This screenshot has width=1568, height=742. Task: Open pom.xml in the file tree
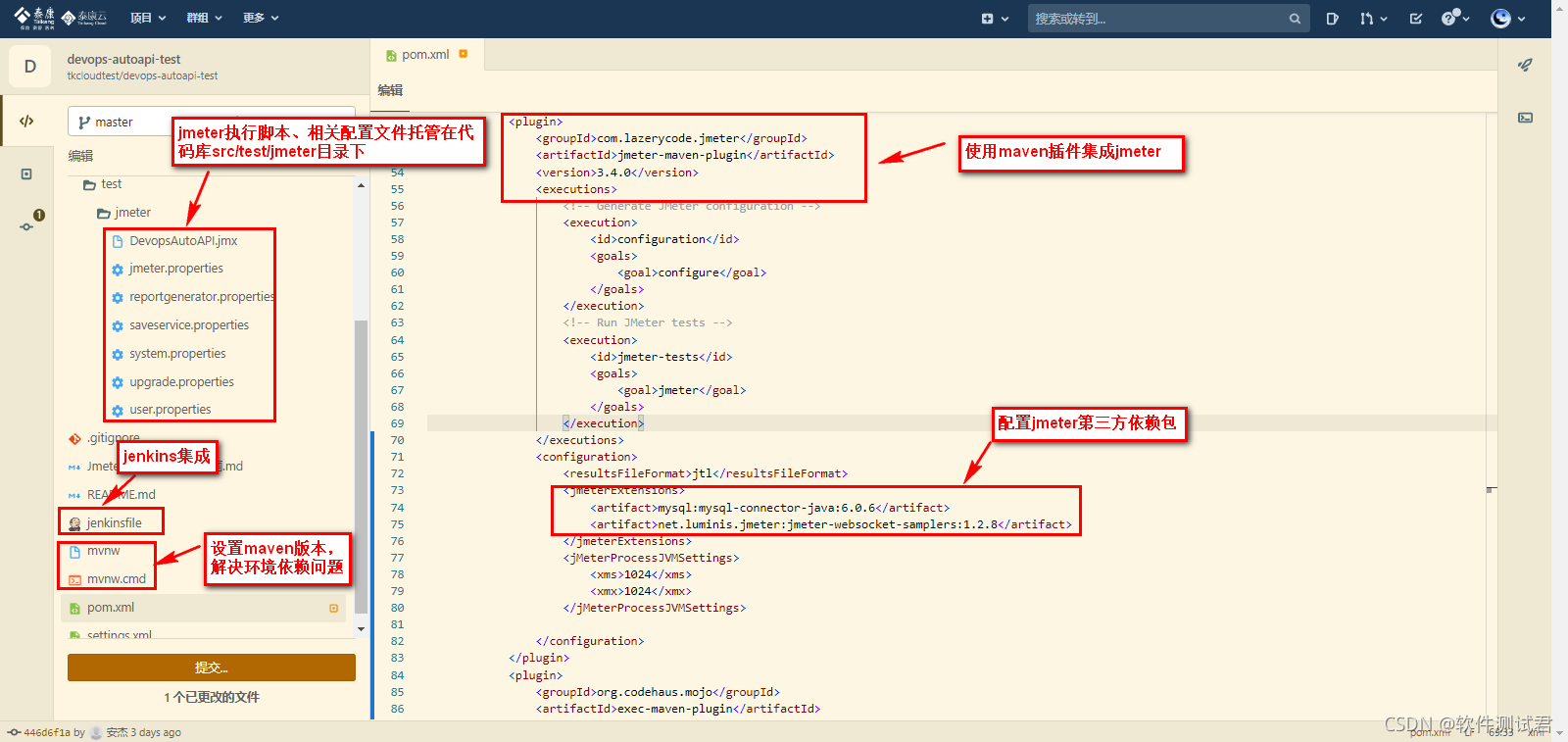(111, 608)
